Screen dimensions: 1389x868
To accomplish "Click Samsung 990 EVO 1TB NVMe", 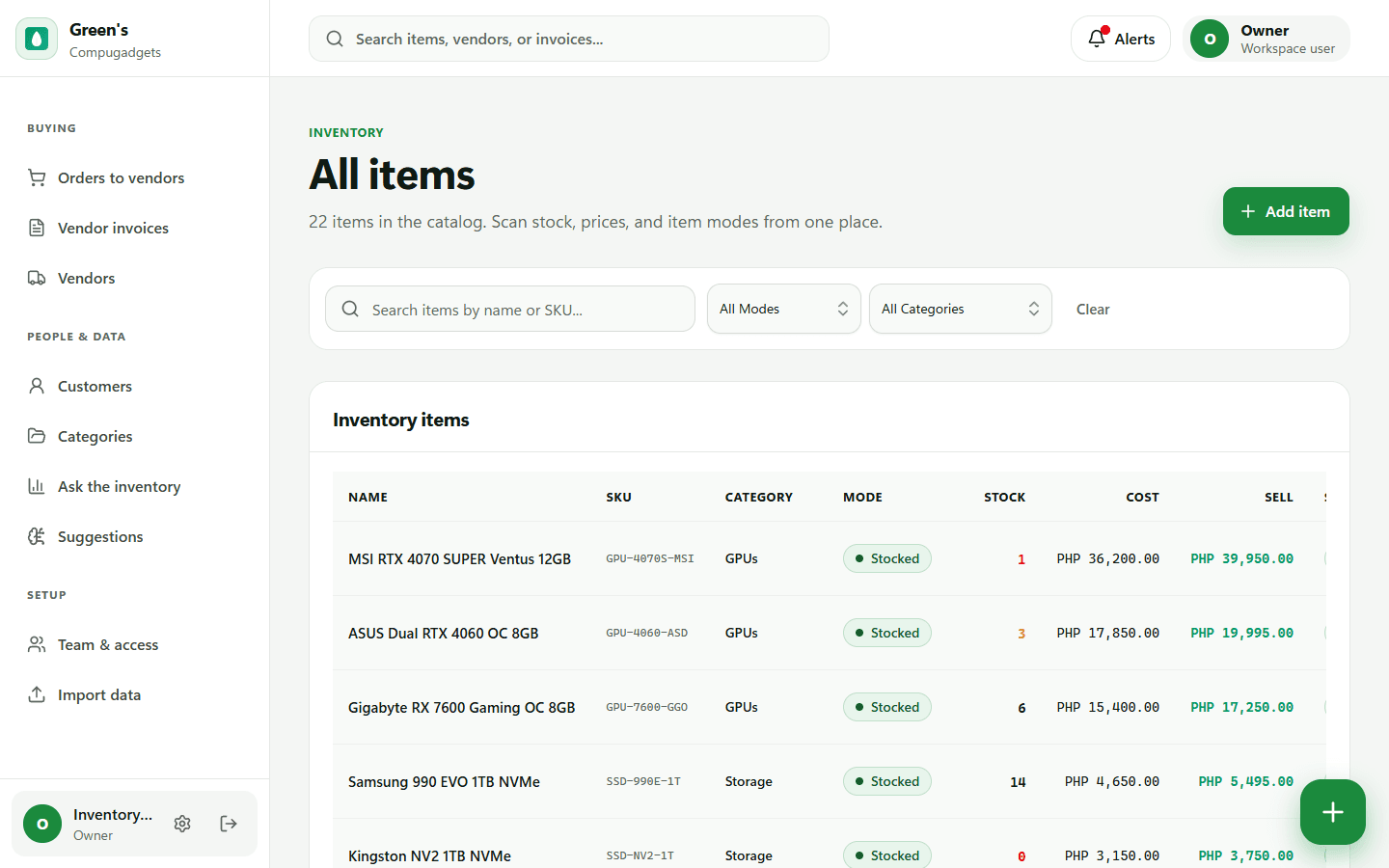I will pyautogui.click(x=444, y=781).
